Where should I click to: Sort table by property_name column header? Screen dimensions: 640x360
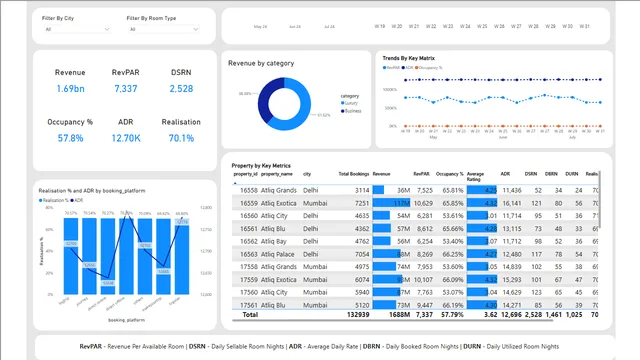[277, 174]
